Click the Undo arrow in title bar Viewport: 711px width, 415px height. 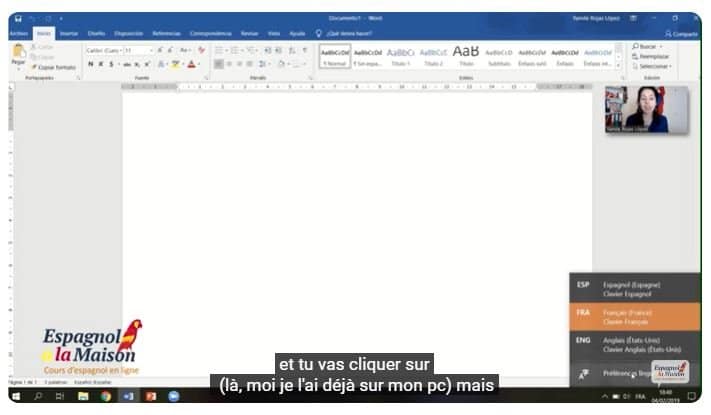(x=32, y=19)
